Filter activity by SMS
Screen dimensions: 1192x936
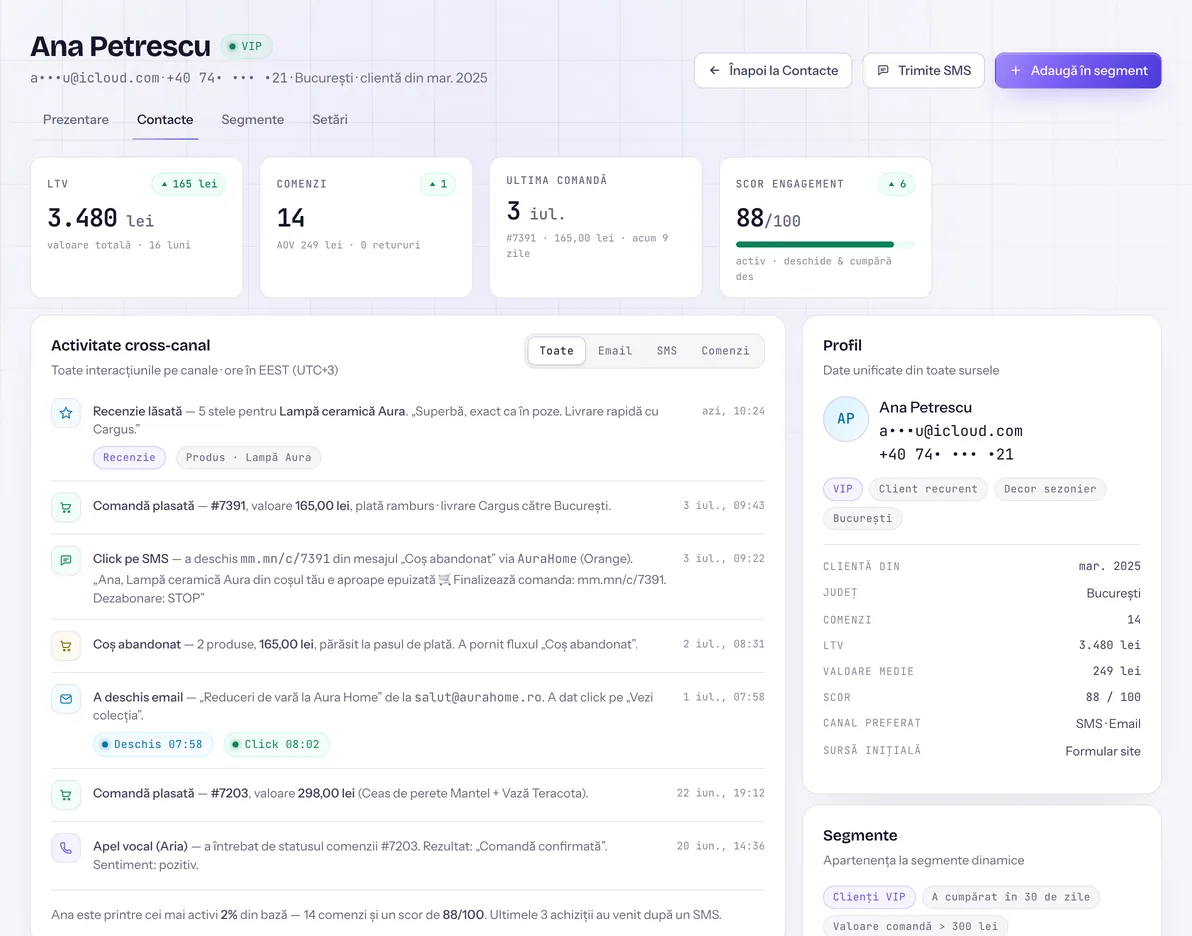667,351
